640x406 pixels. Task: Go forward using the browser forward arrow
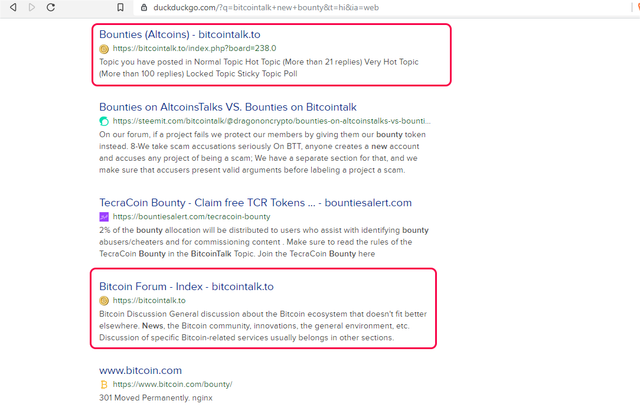[32, 7]
